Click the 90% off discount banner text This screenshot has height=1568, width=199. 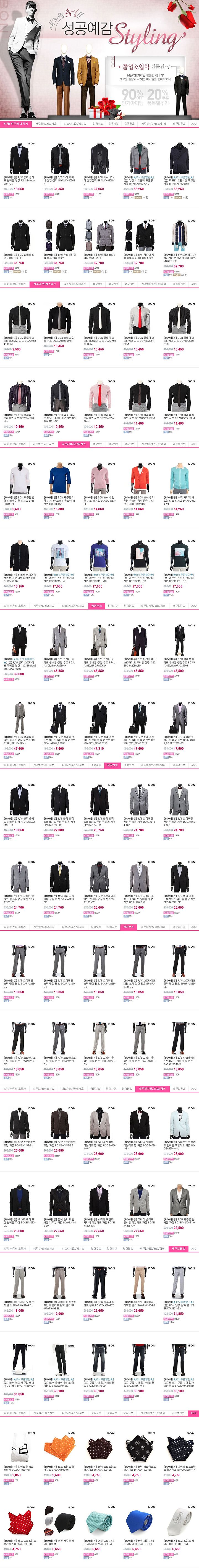point(132,95)
